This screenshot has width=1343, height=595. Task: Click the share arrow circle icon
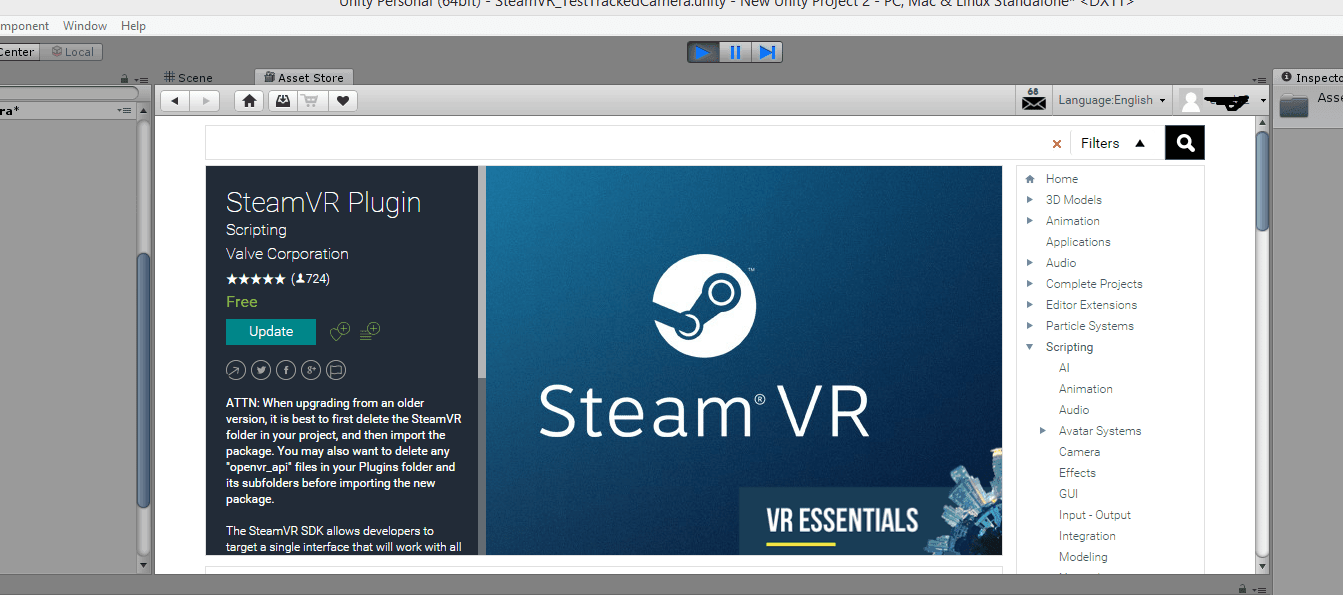(235, 370)
